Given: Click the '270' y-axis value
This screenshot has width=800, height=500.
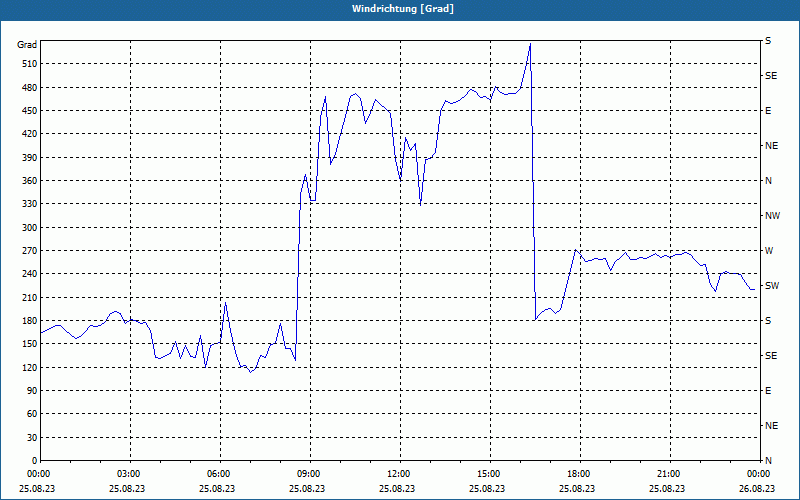Looking at the screenshot, I should point(30,251).
